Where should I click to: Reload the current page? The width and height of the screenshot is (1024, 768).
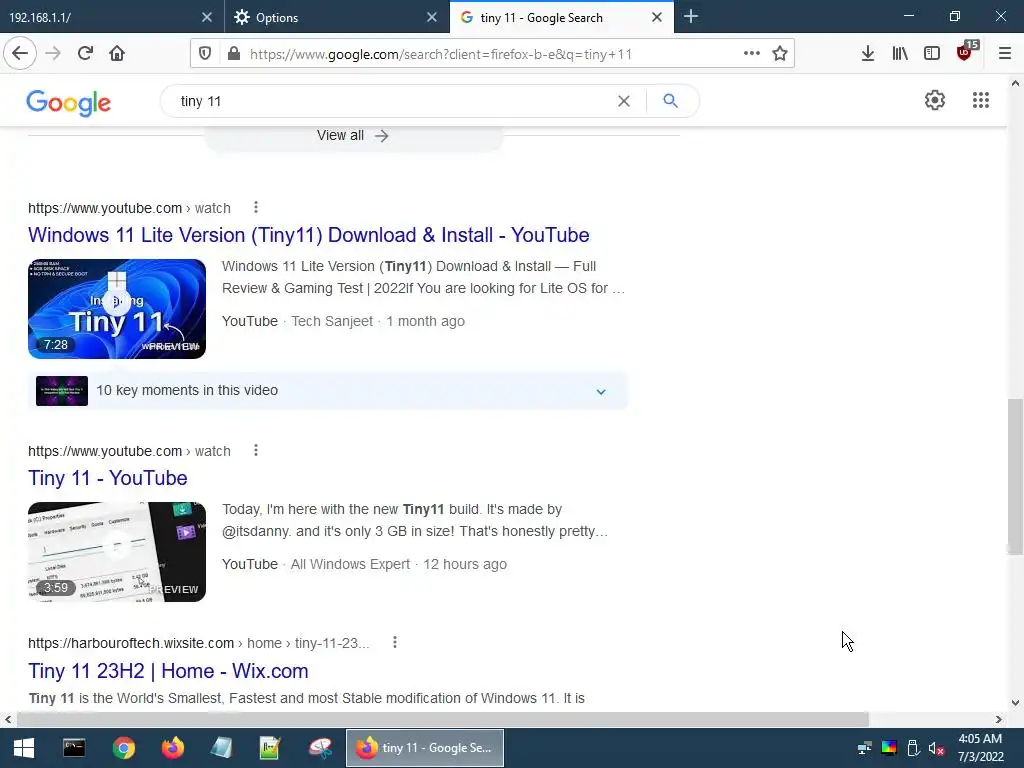click(x=85, y=54)
